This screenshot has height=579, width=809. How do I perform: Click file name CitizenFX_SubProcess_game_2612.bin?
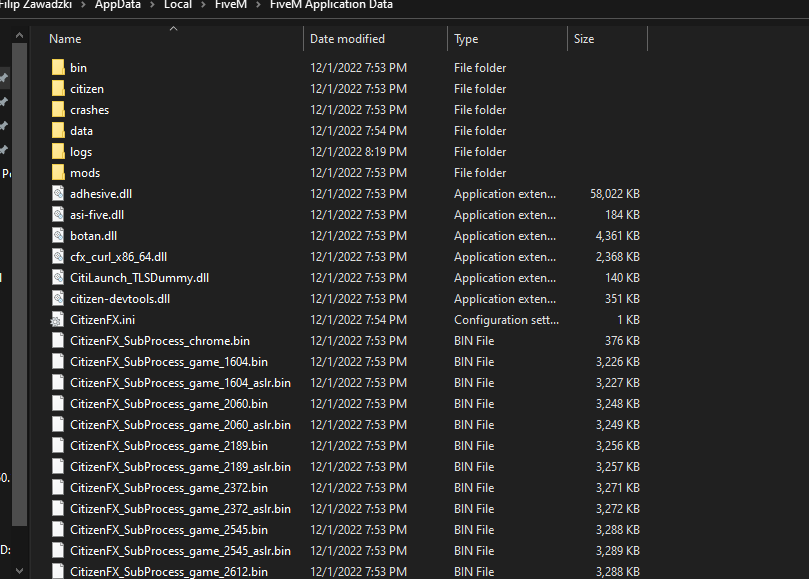point(169,572)
